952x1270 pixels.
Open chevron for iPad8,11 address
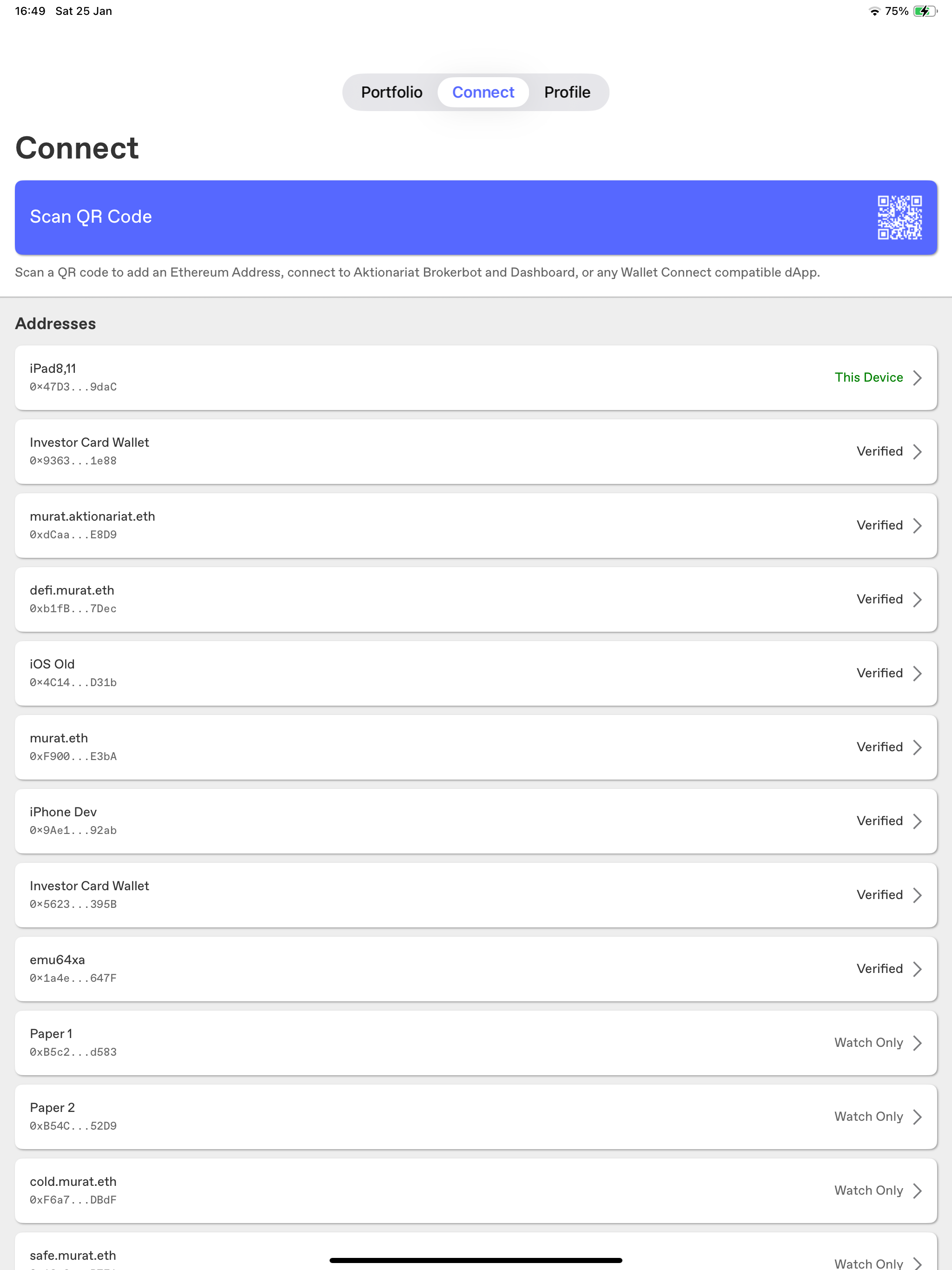(x=917, y=378)
